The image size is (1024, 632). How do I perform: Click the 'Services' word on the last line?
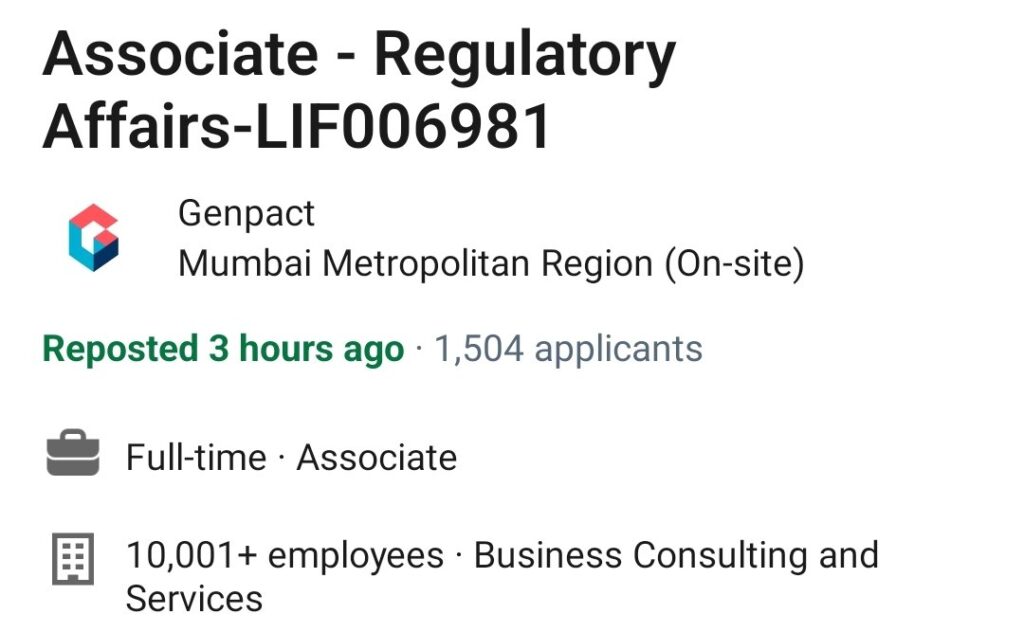(x=194, y=599)
